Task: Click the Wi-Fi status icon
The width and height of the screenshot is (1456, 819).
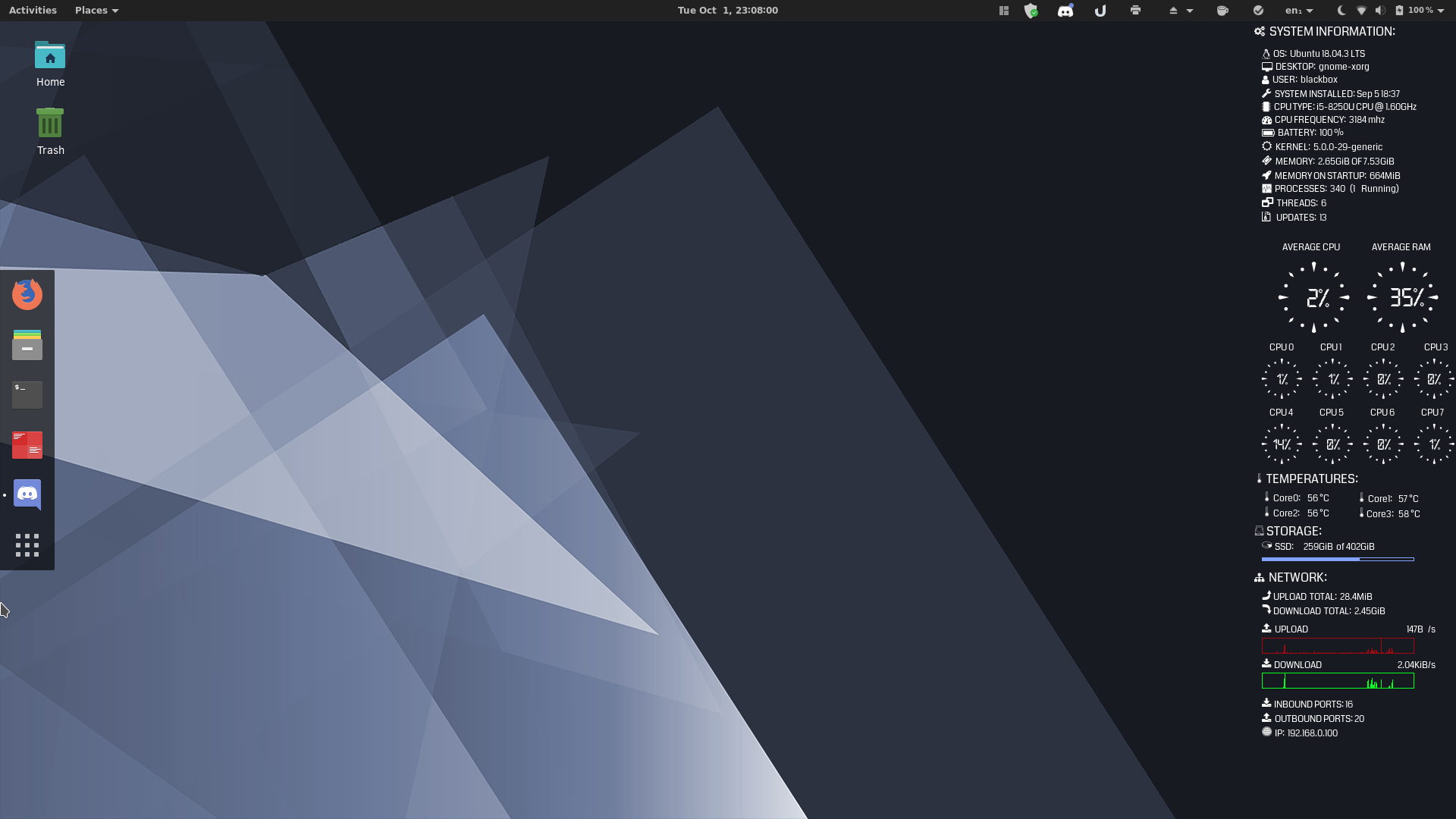Action: (x=1361, y=11)
